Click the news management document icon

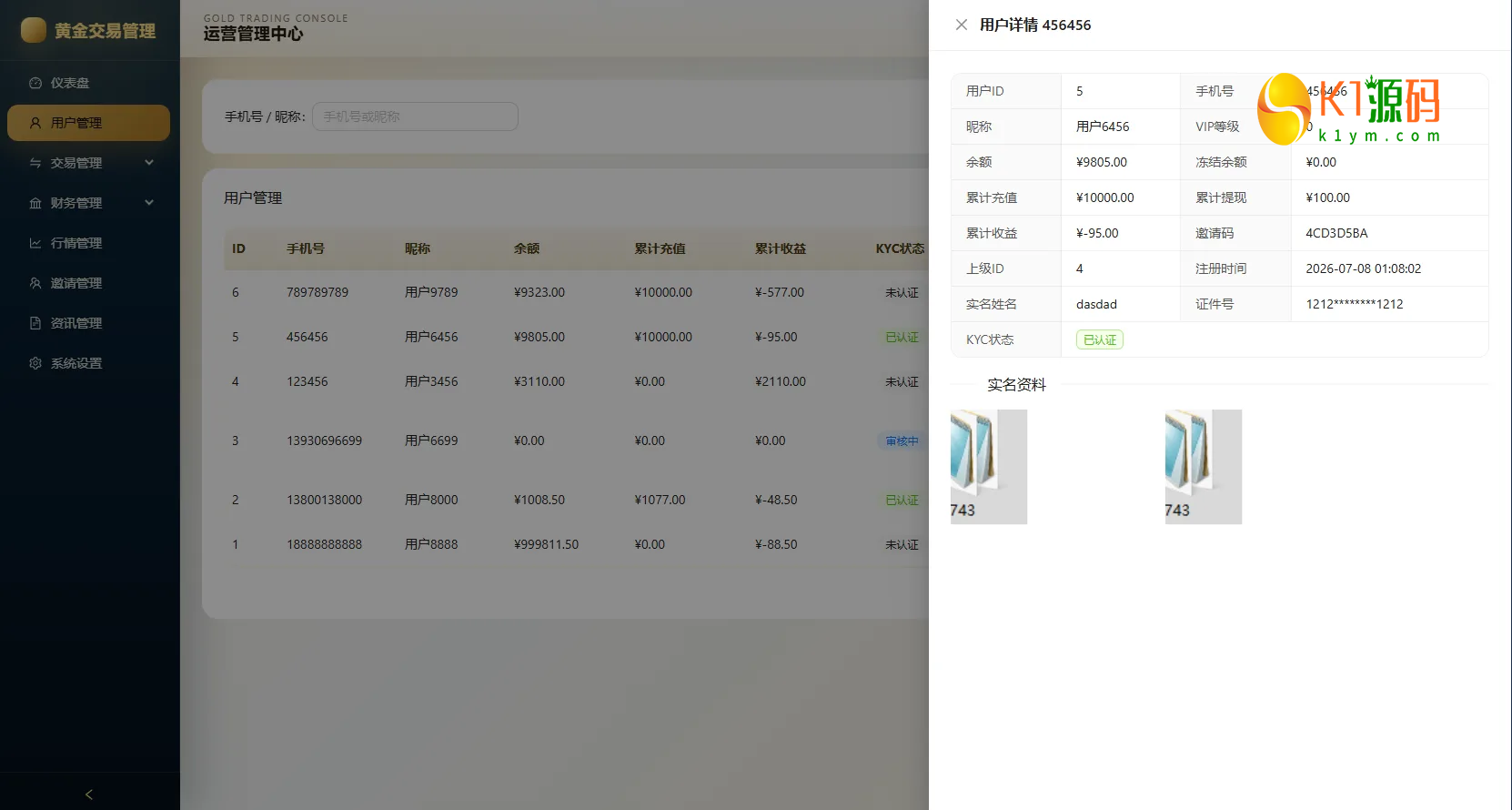(35, 323)
